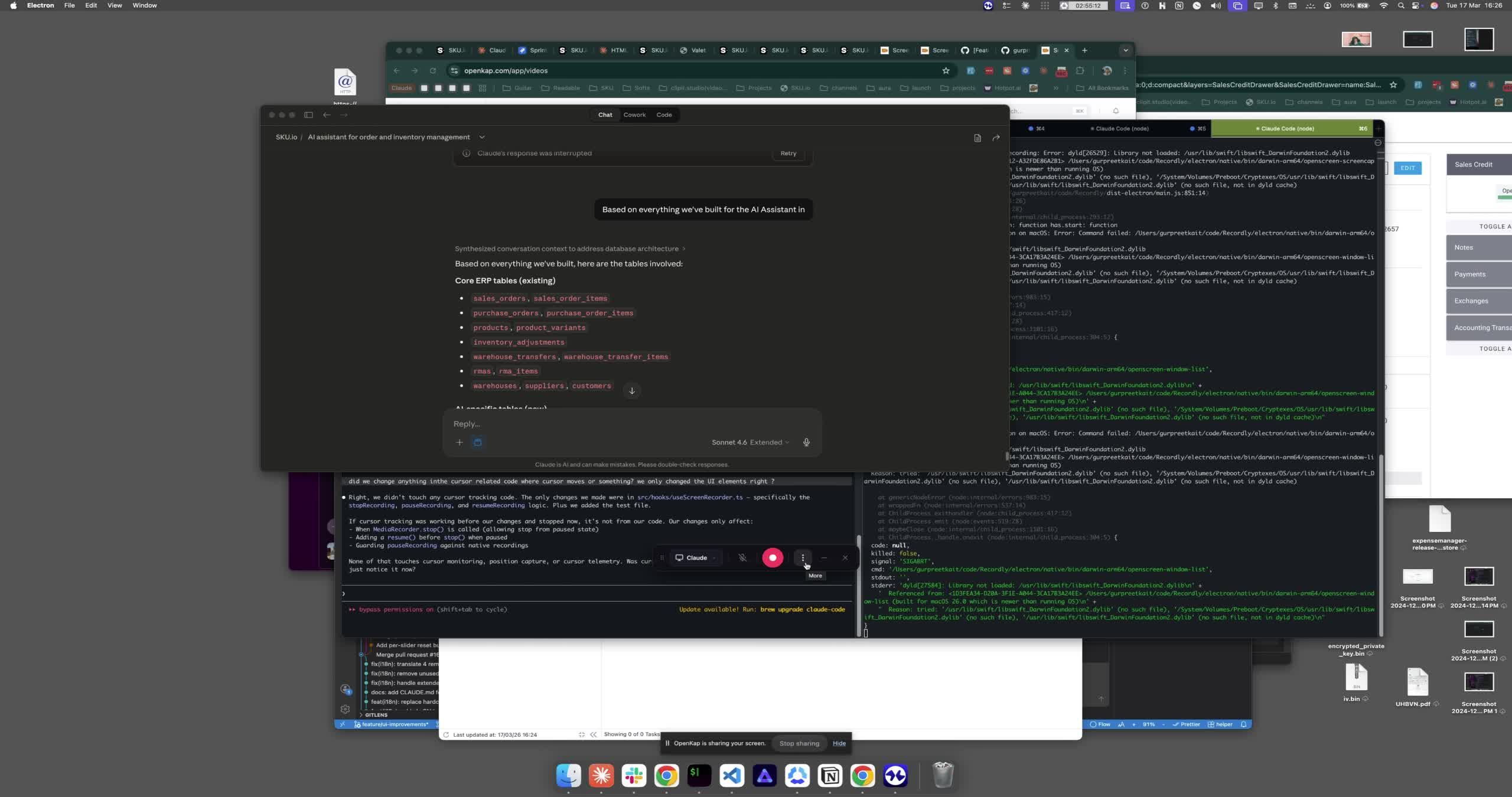Open the conversation title dropdown chevron
This screenshot has width=1512, height=797.
[x=482, y=137]
